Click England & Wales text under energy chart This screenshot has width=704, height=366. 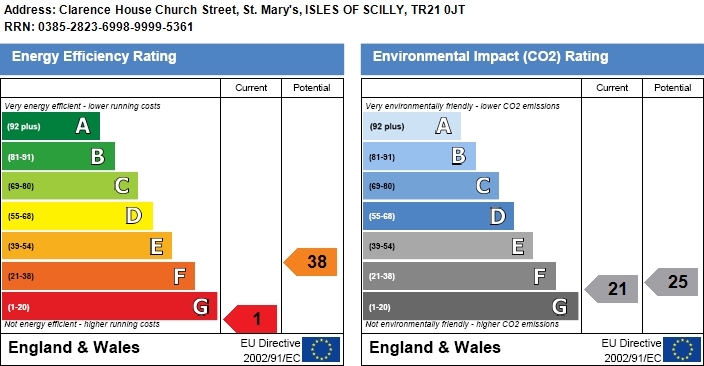click(x=74, y=348)
